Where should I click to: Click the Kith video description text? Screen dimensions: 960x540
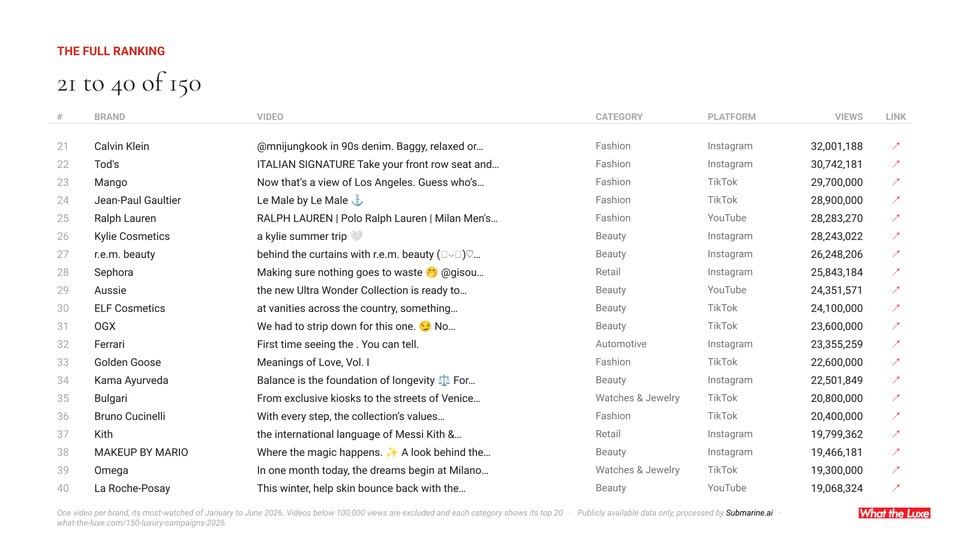[x=359, y=434]
